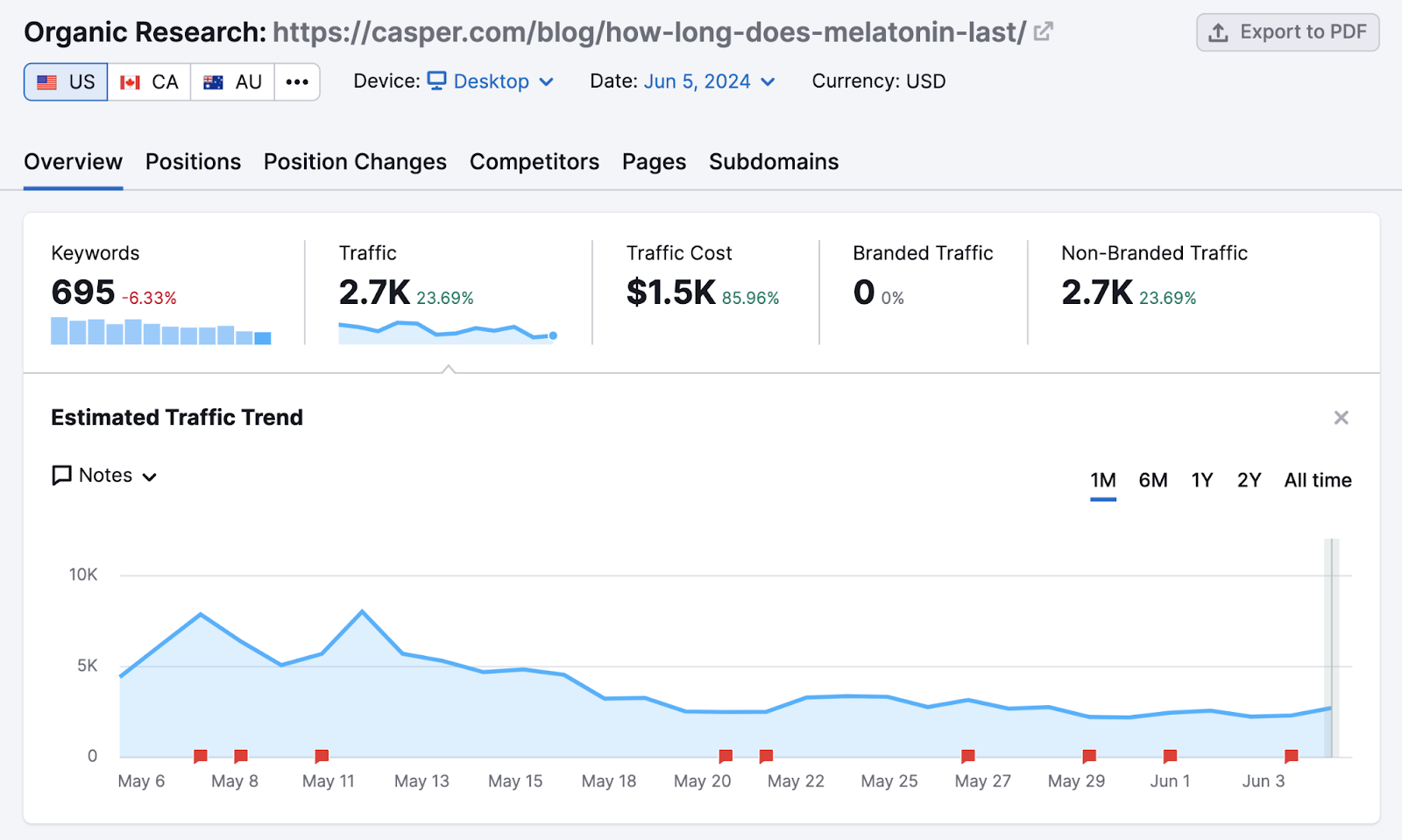
Task: Open more countries via ellipsis icon
Action: [297, 81]
